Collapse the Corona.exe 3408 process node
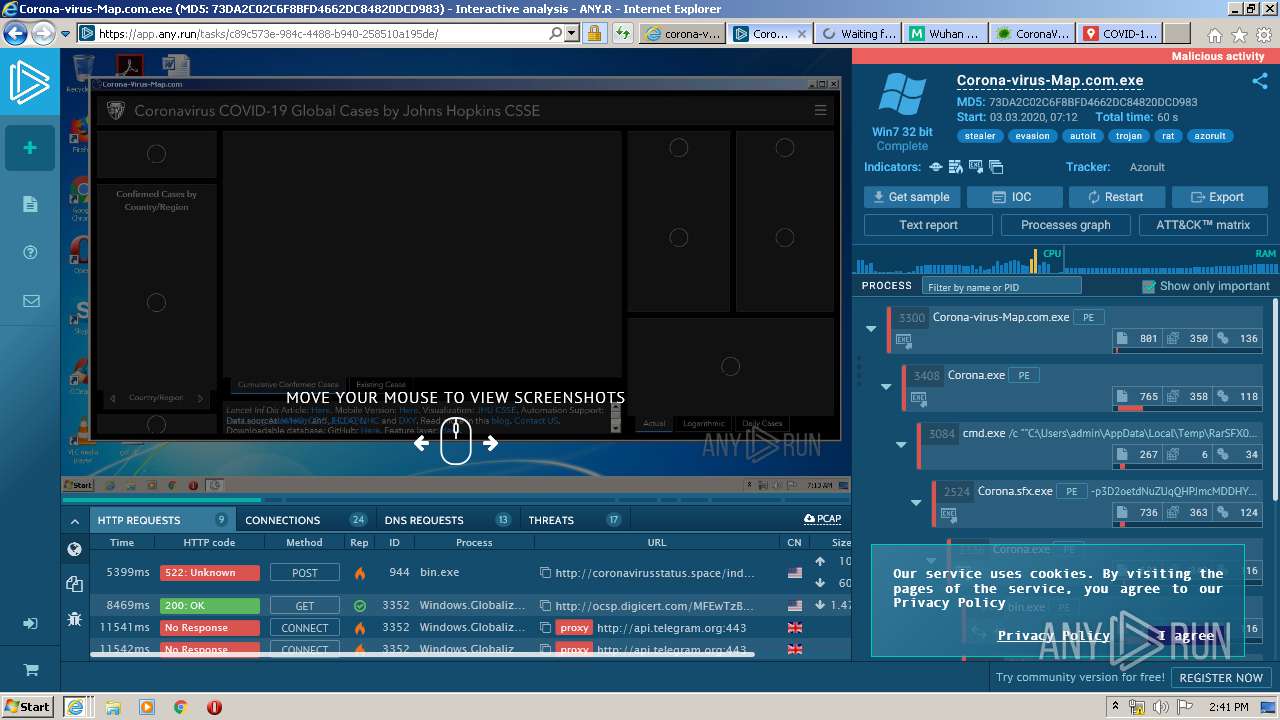This screenshot has height=720, width=1280. coord(886,386)
